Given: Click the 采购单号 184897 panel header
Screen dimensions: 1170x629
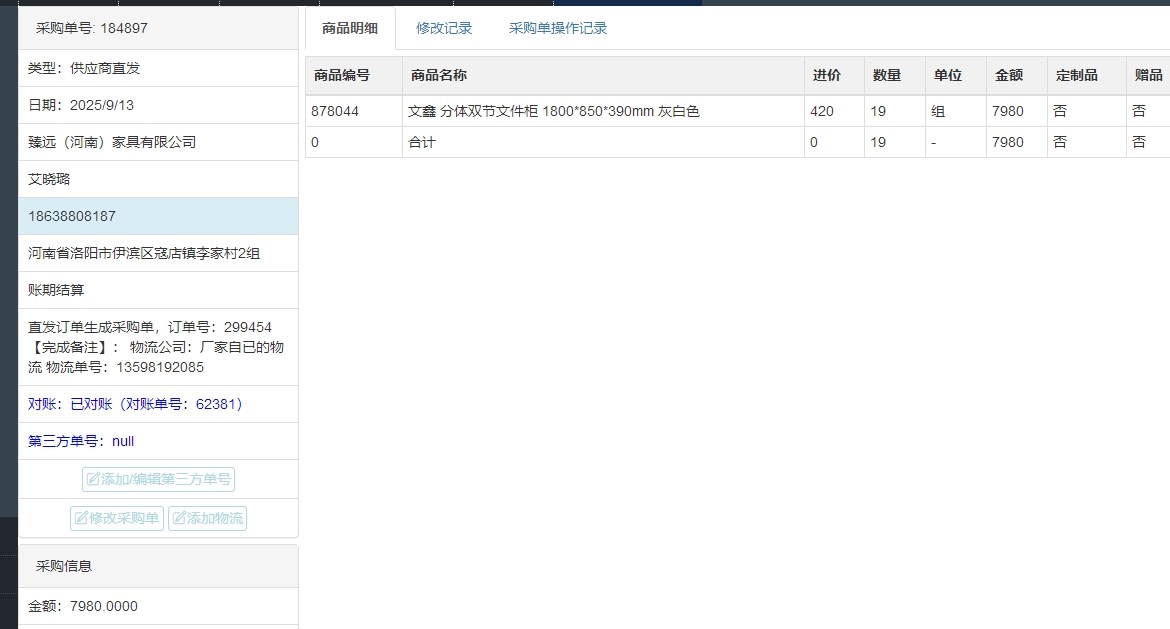Looking at the screenshot, I should (x=92, y=28).
